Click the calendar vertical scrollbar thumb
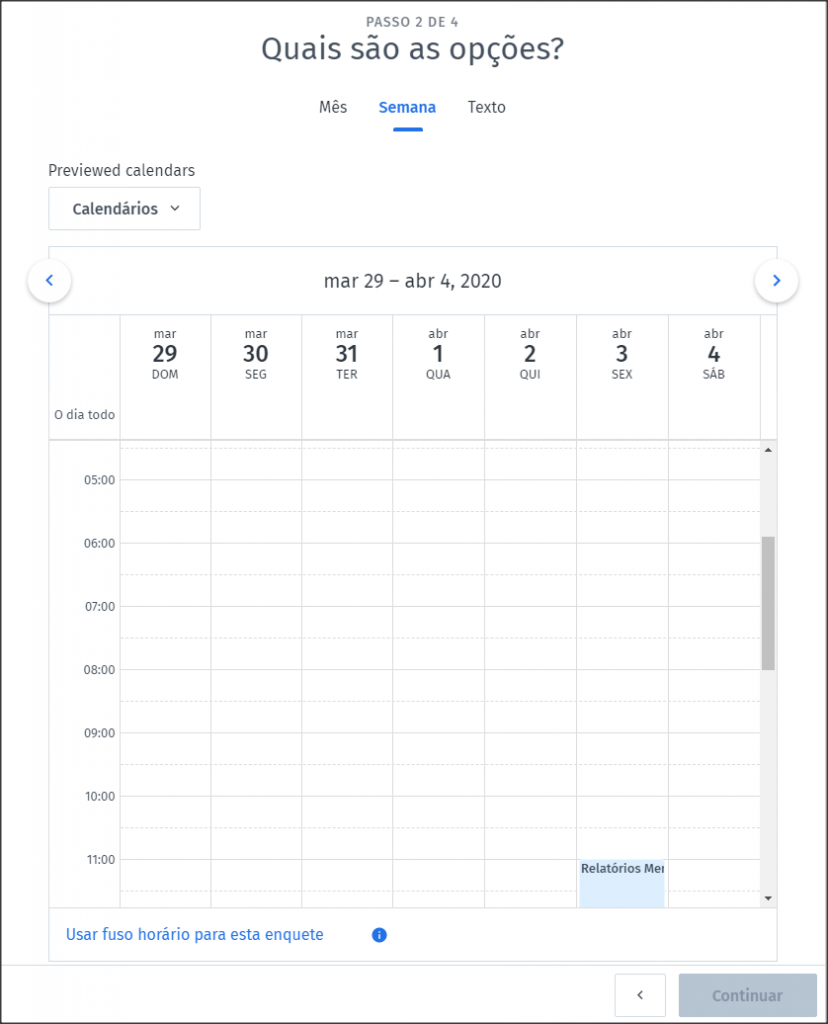Viewport: 828px width, 1024px height. pos(768,603)
